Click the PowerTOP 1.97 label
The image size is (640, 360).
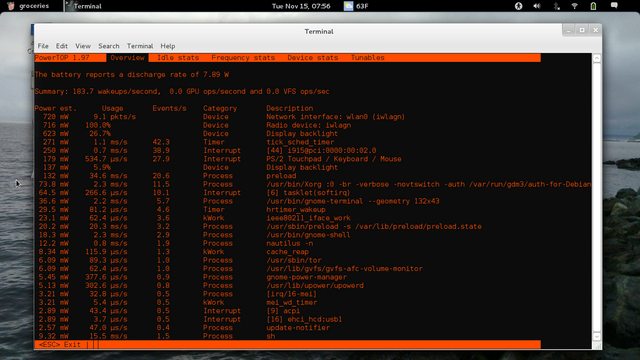tap(62, 58)
